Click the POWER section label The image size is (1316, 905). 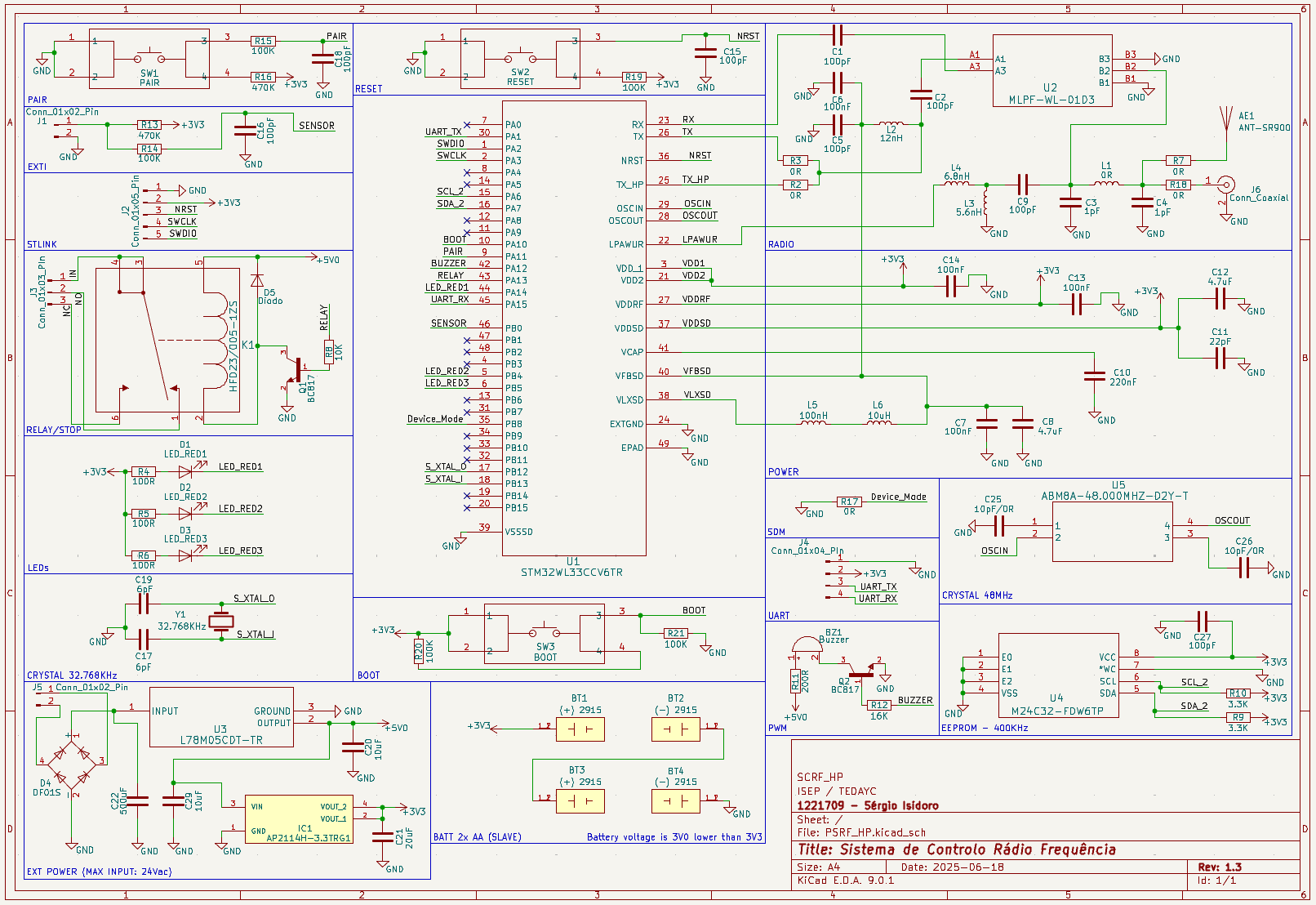[784, 472]
